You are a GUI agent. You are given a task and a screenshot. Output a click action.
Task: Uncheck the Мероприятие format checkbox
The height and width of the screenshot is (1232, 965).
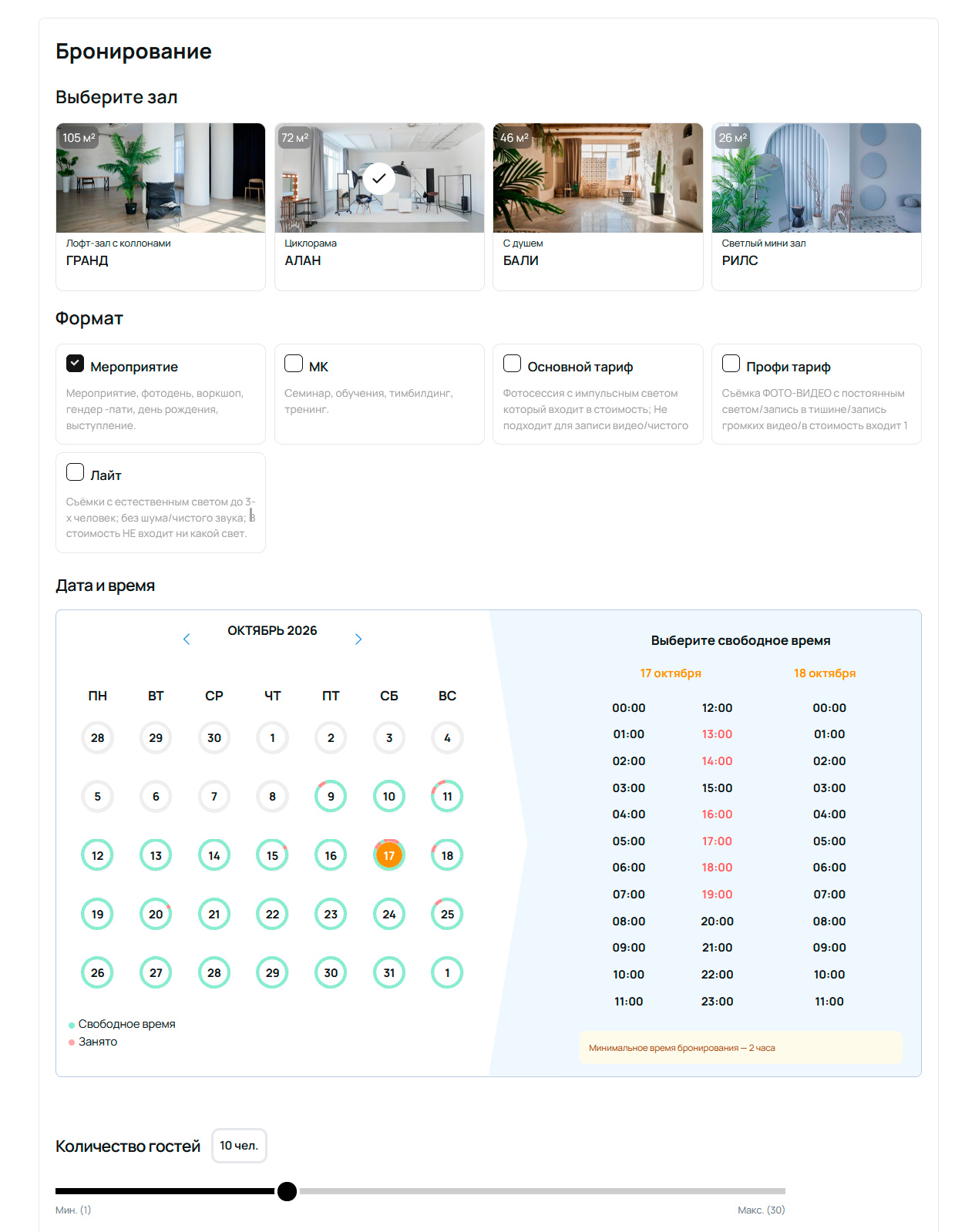click(75, 363)
